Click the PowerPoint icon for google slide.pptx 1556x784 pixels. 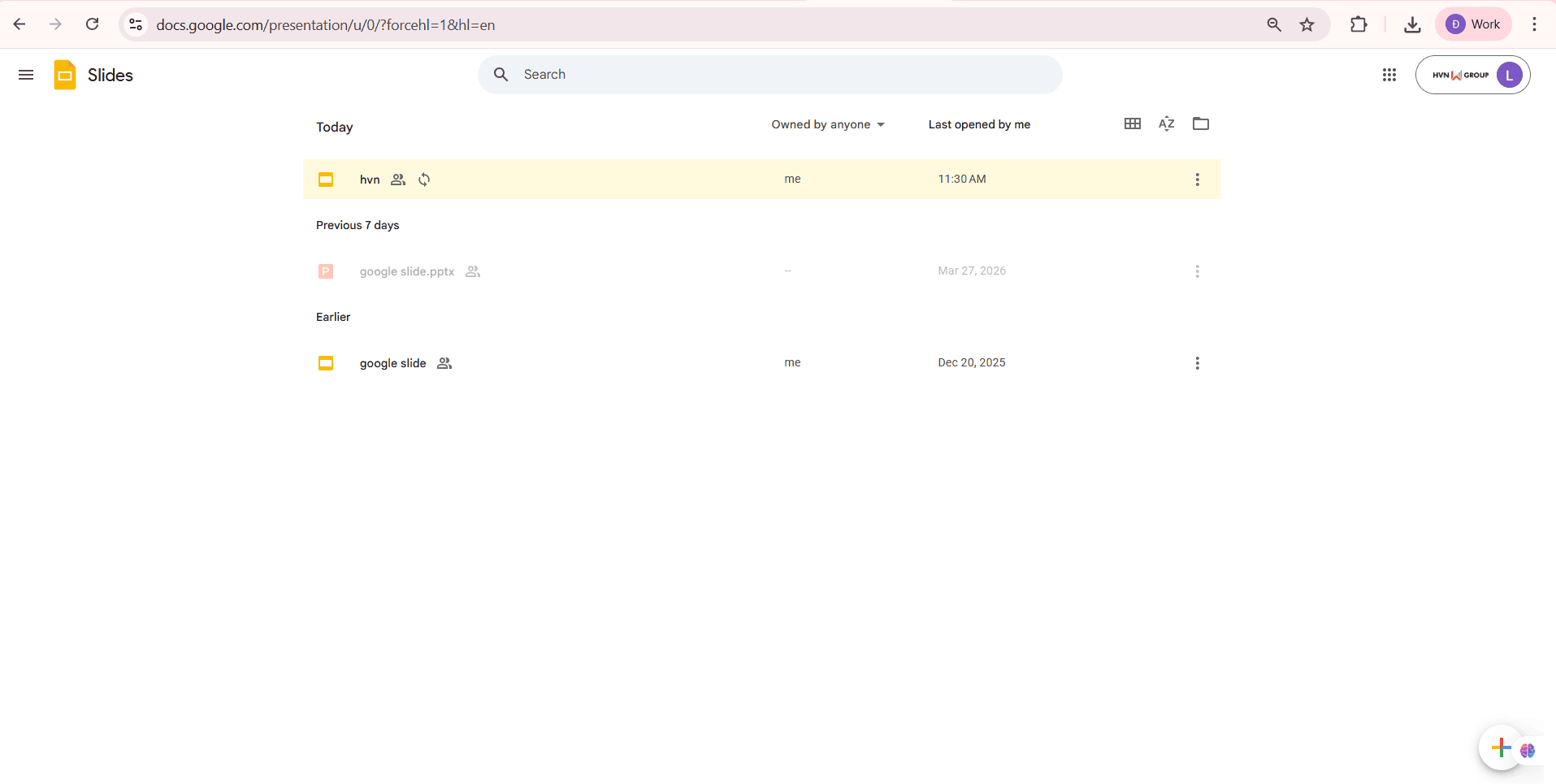[325, 271]
